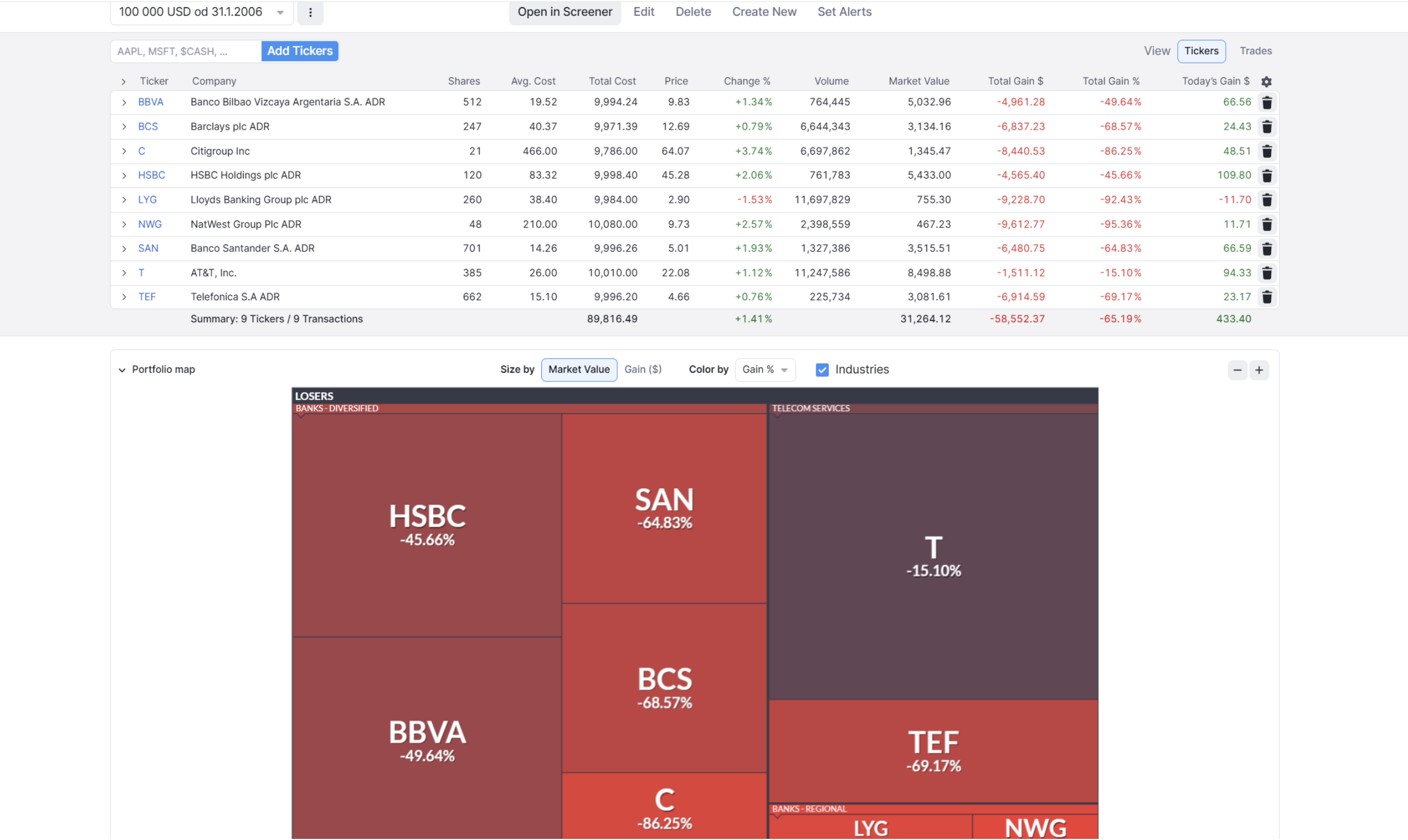Screen dimensions: 1408x840
Task: Select Create New portfolio
Action: 764,12
